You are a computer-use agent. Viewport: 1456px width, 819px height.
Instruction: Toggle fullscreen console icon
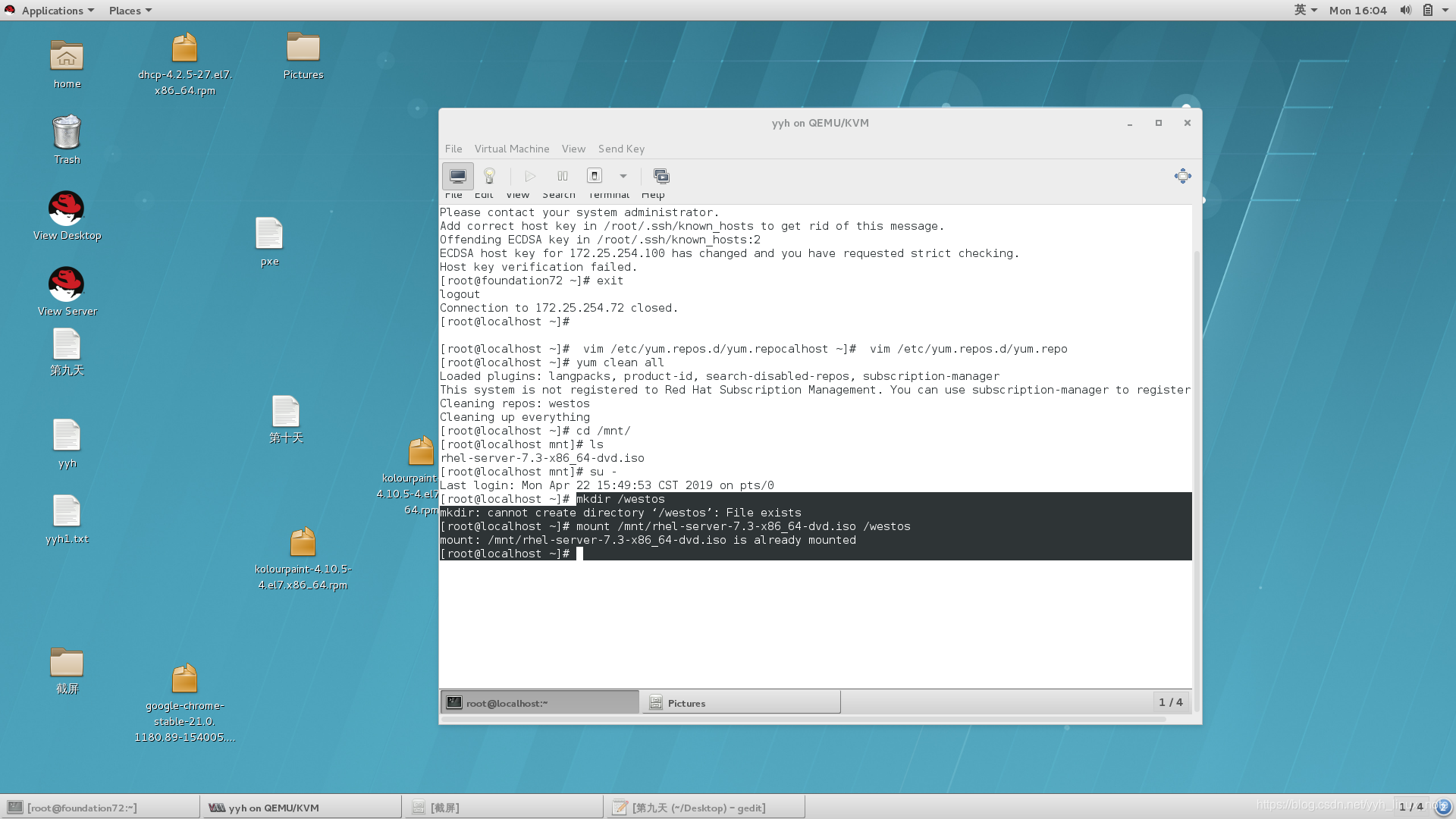pyautogui.click(x=1182, y=176)
